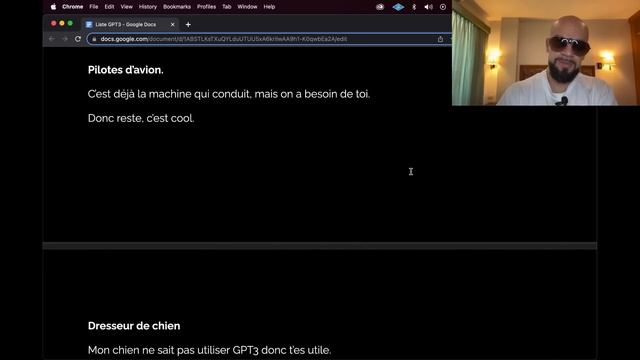
Task: Click the volume icon in menu bar
Action: (428, 7)
